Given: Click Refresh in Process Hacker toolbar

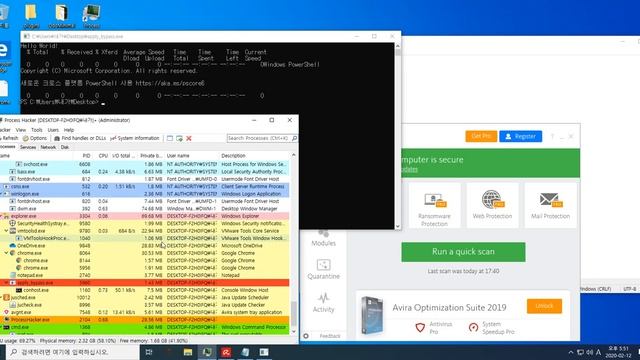Looking at the screenshot, I should click(9, 138).
